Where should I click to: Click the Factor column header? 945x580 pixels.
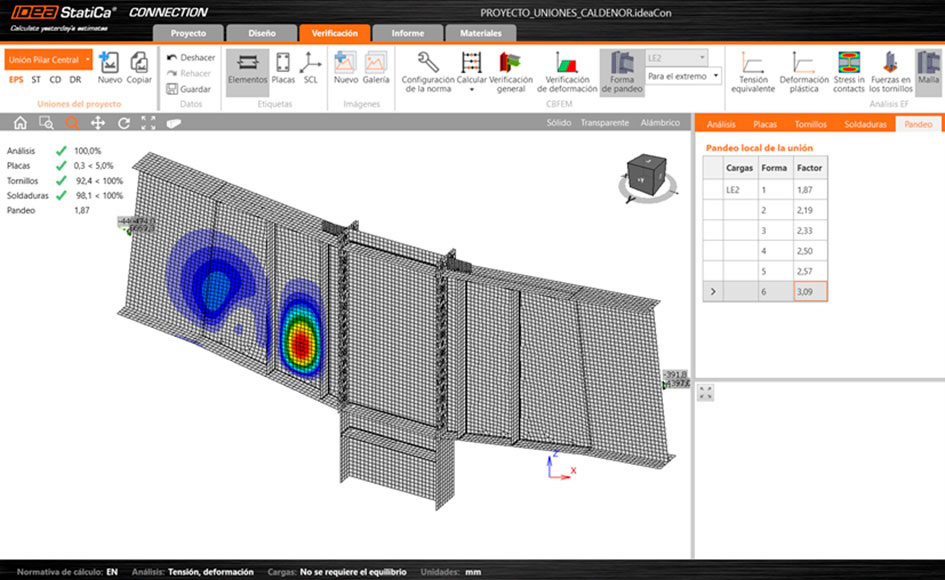click(809, 168)
